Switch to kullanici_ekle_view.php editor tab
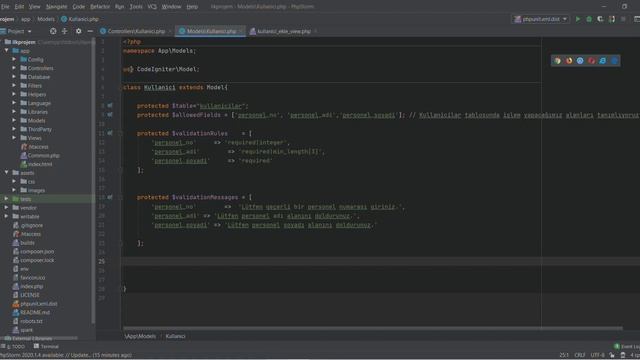The height and width of the screenshot is (360, 640). click(x=284, y=31)
